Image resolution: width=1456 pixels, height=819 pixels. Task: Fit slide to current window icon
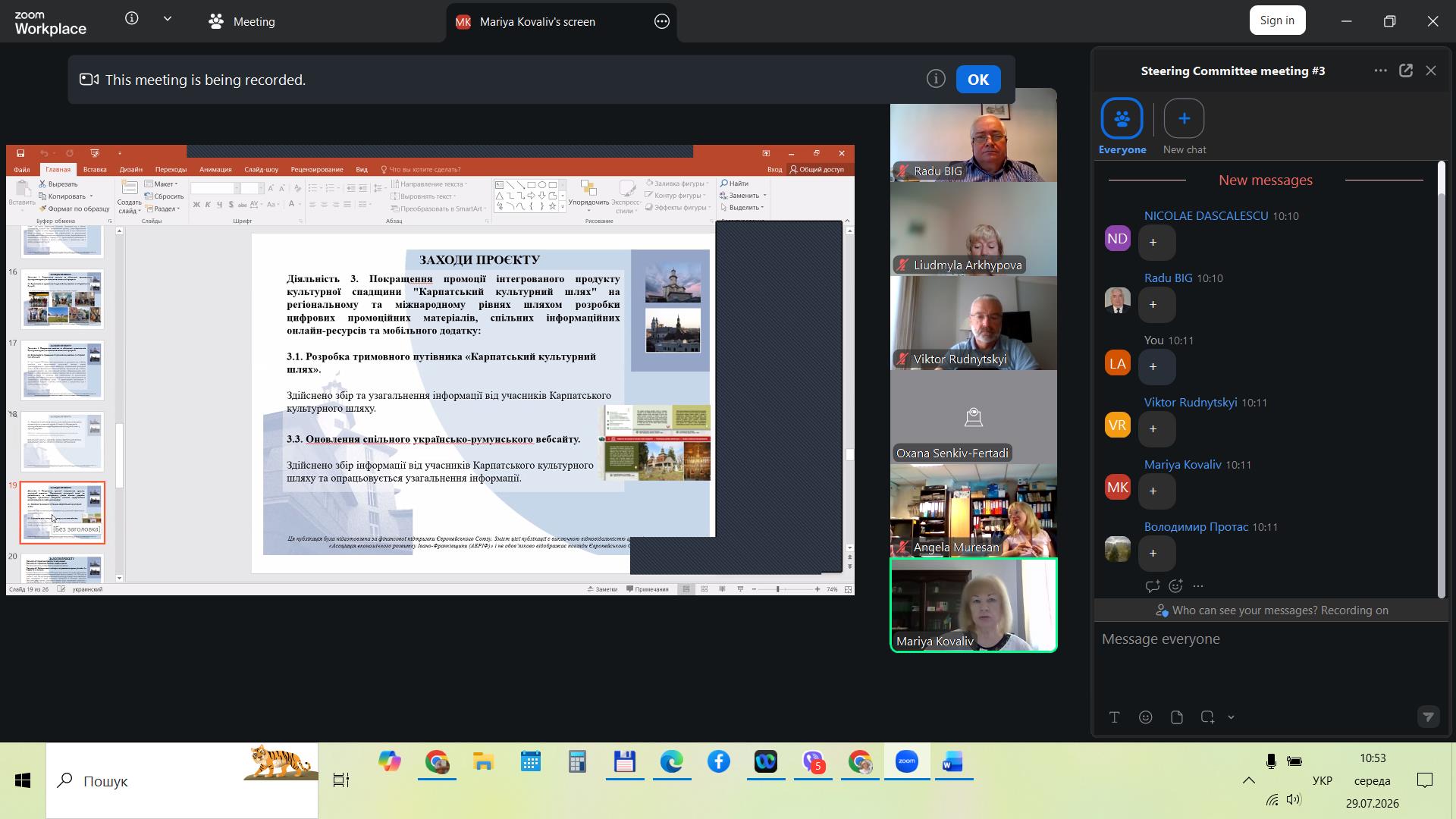pos(849,589)
